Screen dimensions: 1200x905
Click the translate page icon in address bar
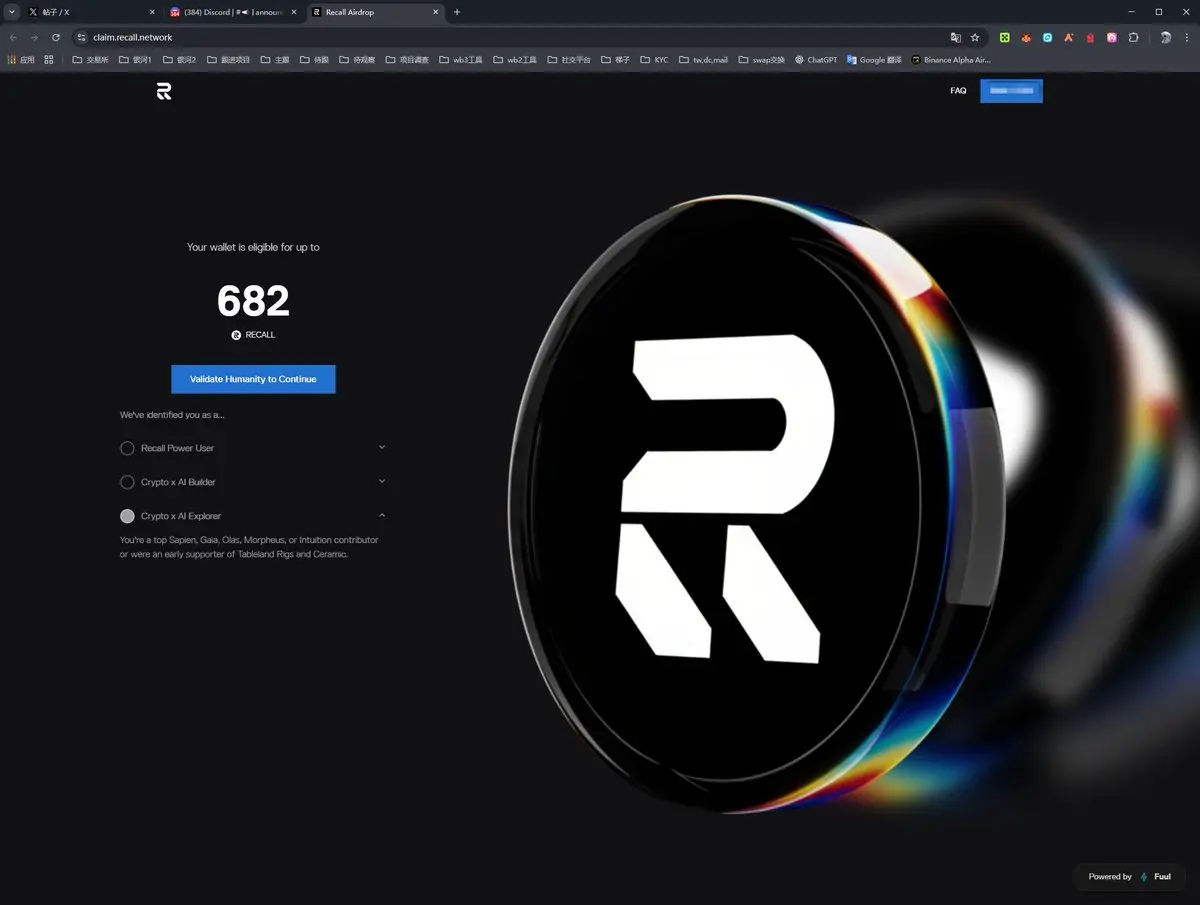pos(955,37)
